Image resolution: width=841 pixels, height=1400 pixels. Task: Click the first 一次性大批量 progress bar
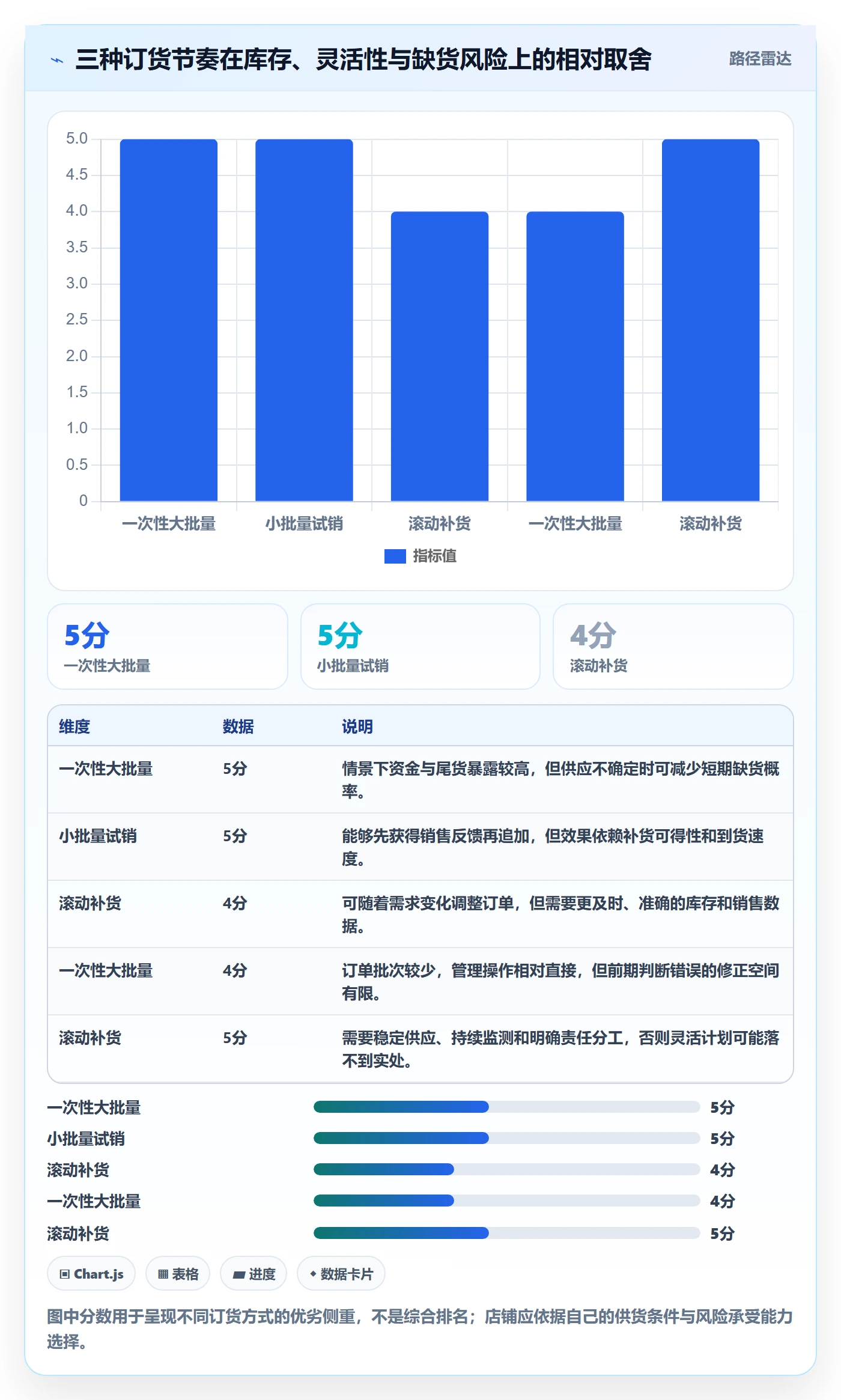click(x=506, y=1107)
